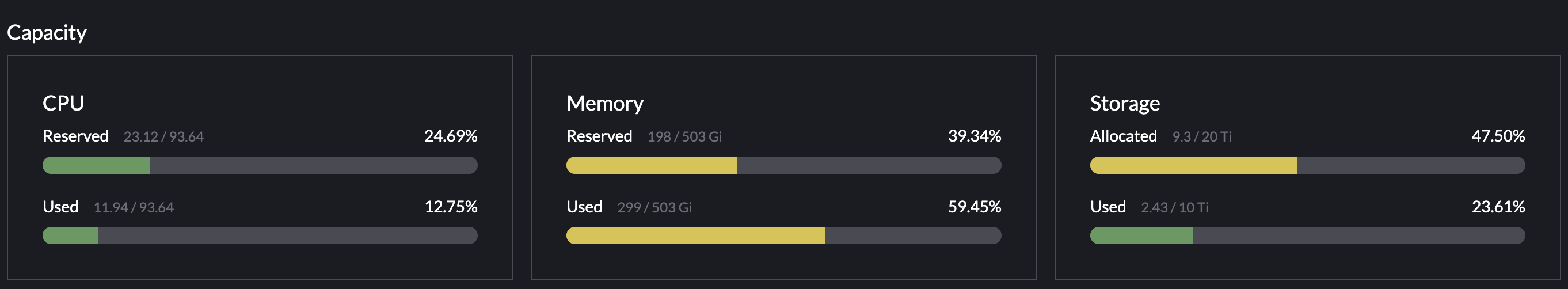Click the CPU Reserved progress bar
The width and height of the screenshot is (1568, 289).
click(260, 165)
